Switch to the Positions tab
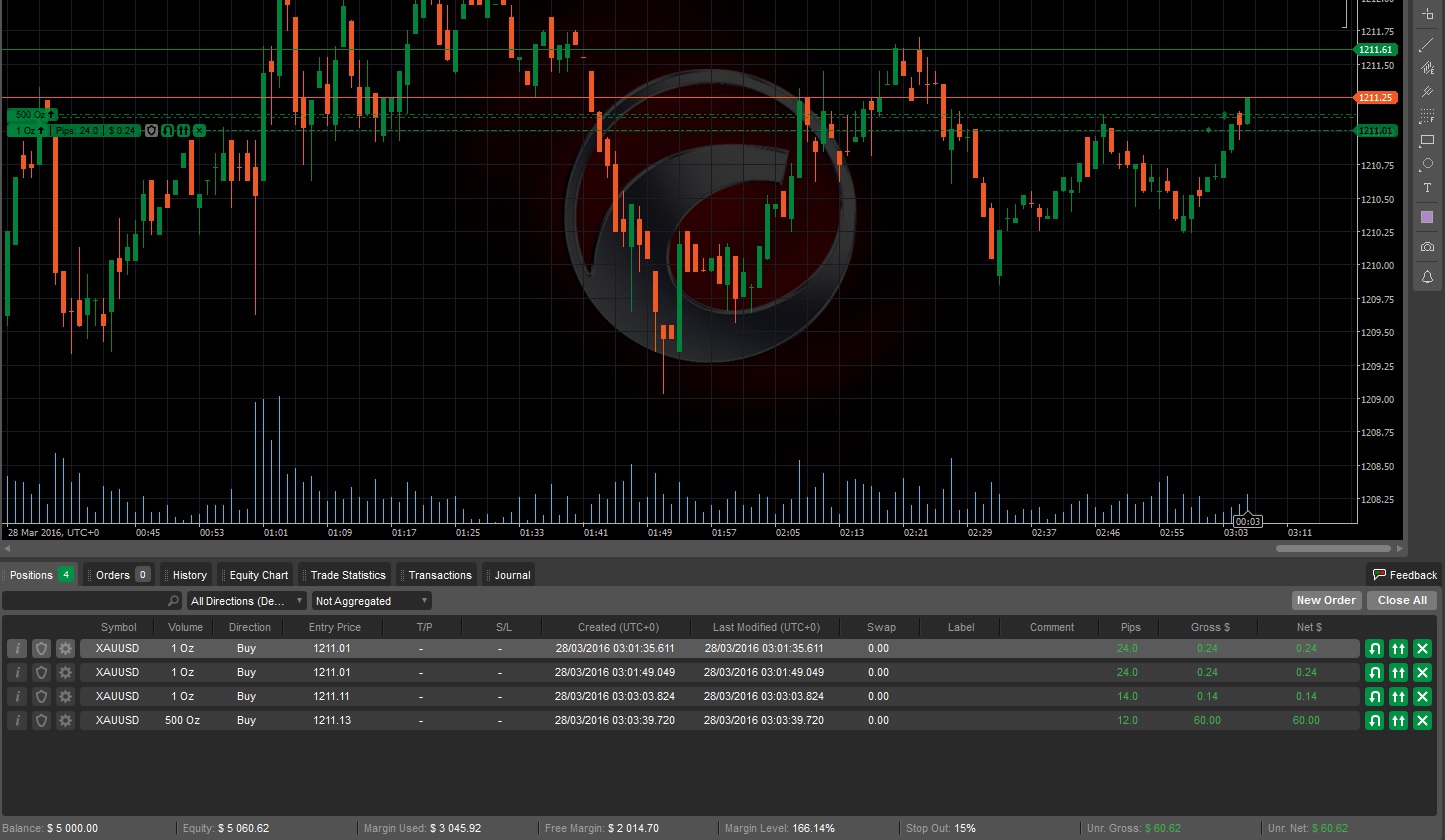This screenshot has width=1445, height=840. [x=39, y=575]
